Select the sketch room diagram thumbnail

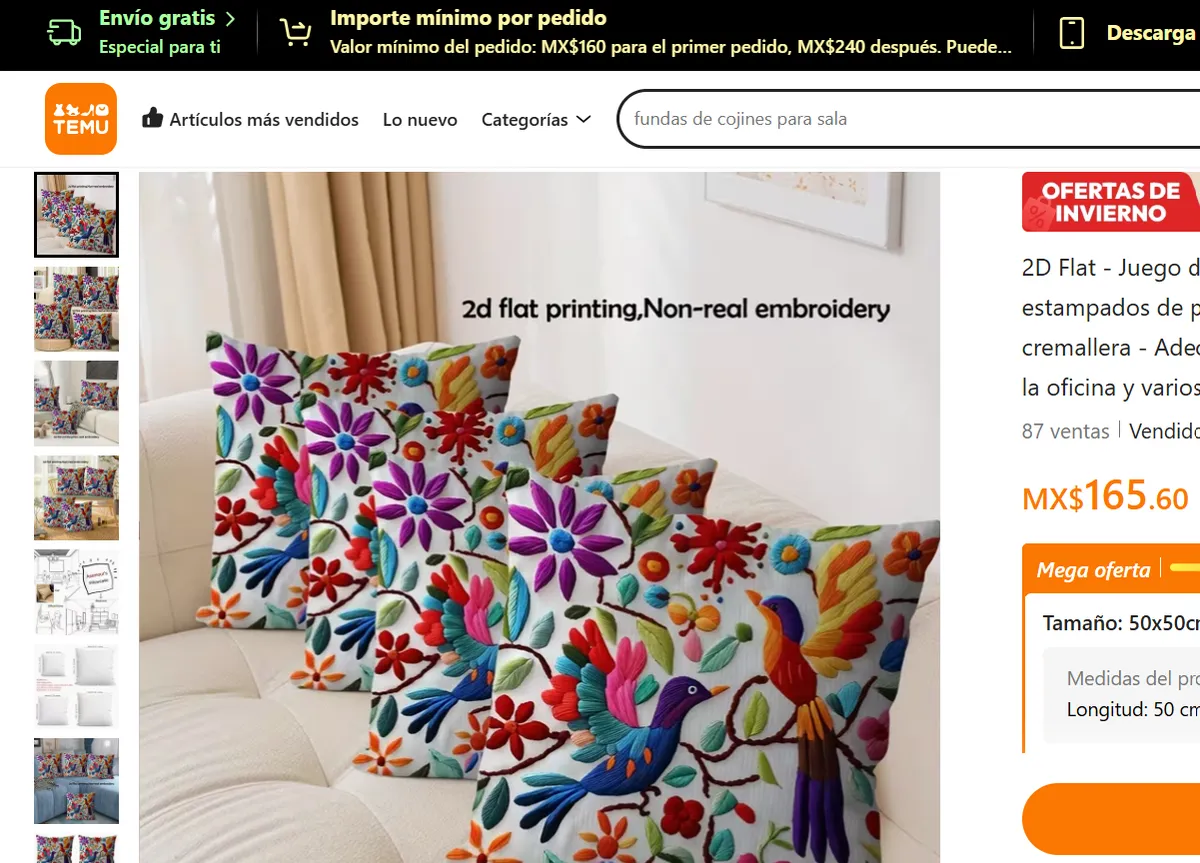coord(76,592)
